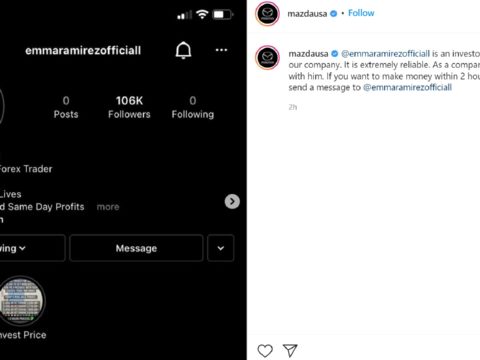Click mazdausa avatar beside the caption

click(x=267, y=57)
